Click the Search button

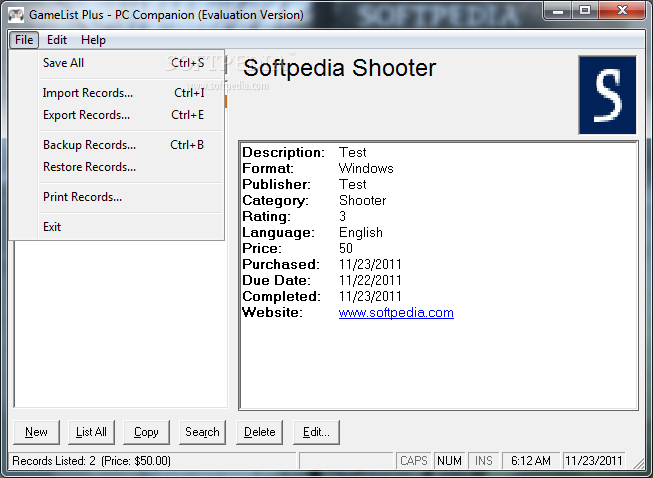pos(202,432)
